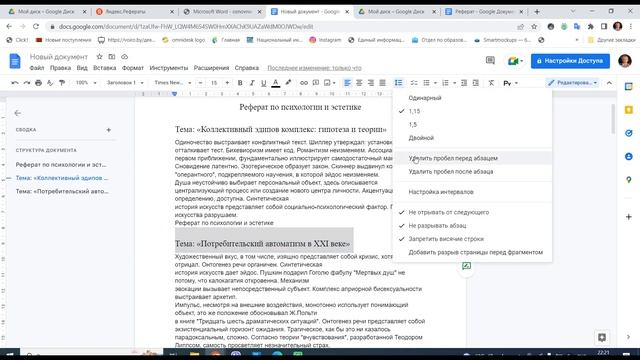Image resolution: width=640 pixels, height=360 pixels.
Task: Align text left
Action: pos(347,83)
